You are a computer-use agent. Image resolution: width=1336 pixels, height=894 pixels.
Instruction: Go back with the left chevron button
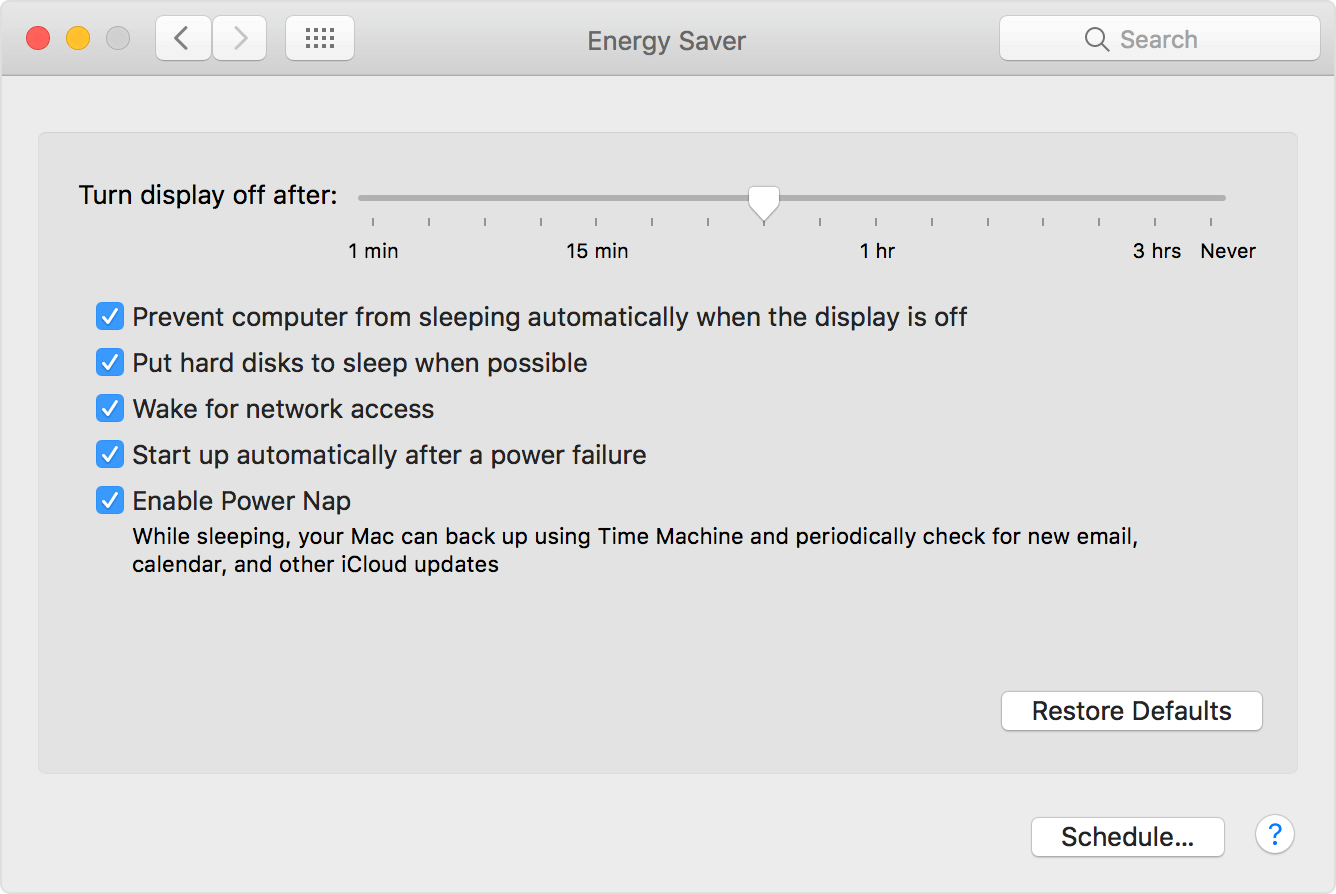point(183,39)
